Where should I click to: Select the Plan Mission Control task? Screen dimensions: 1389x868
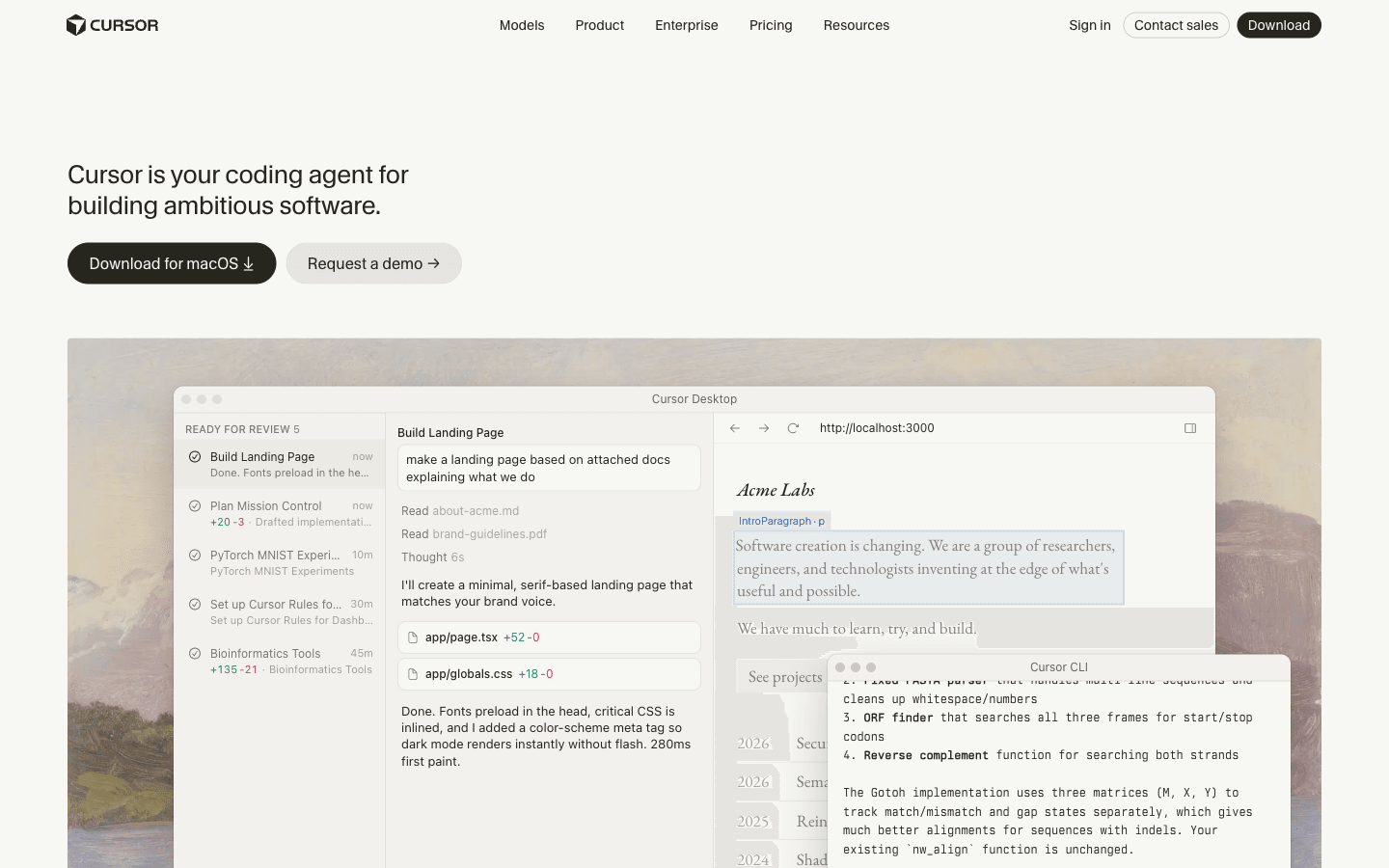pos(280,513)
